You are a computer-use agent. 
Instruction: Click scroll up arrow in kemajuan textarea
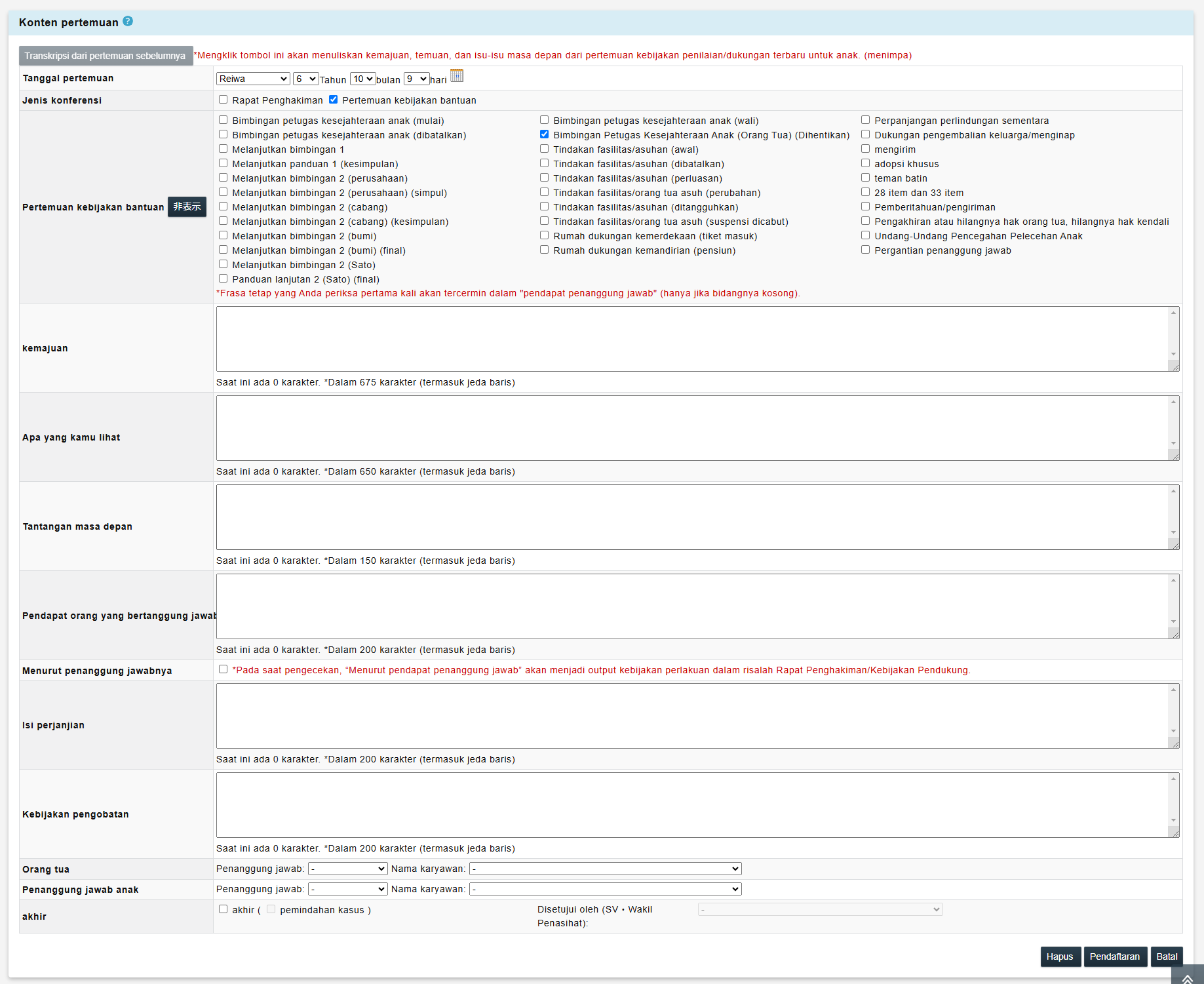point(1173,313)
